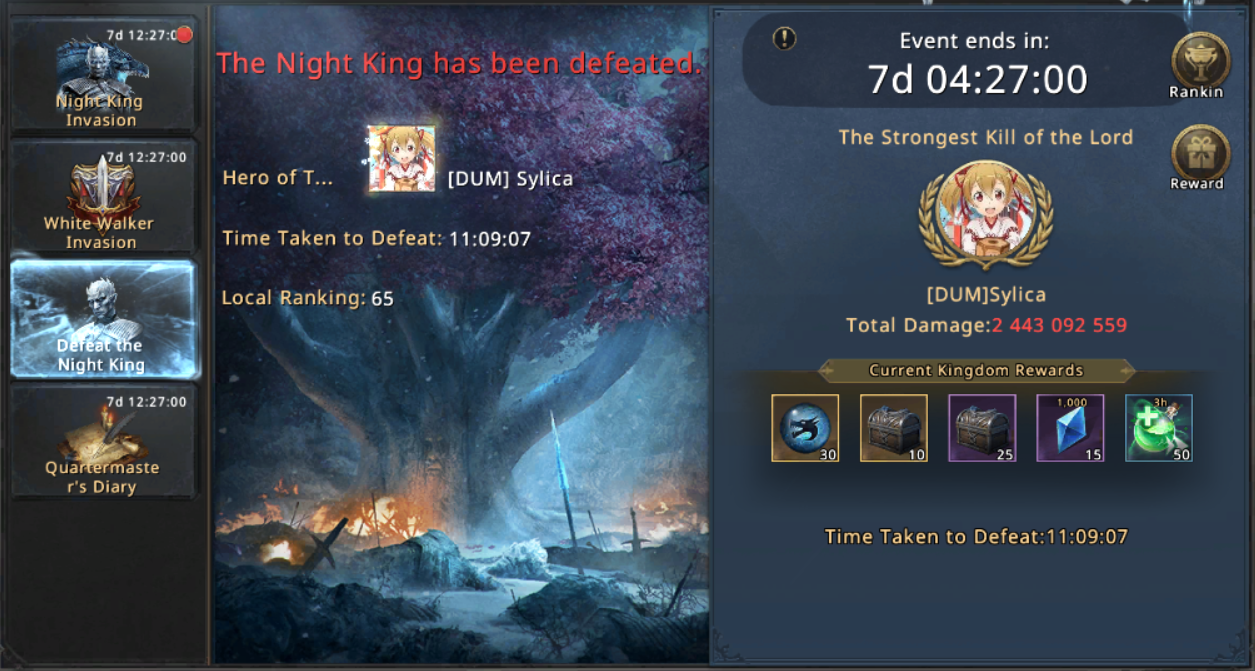Select the blue crystal reward item
This screenshot has height=671, width=1255.
point(1071,428)
